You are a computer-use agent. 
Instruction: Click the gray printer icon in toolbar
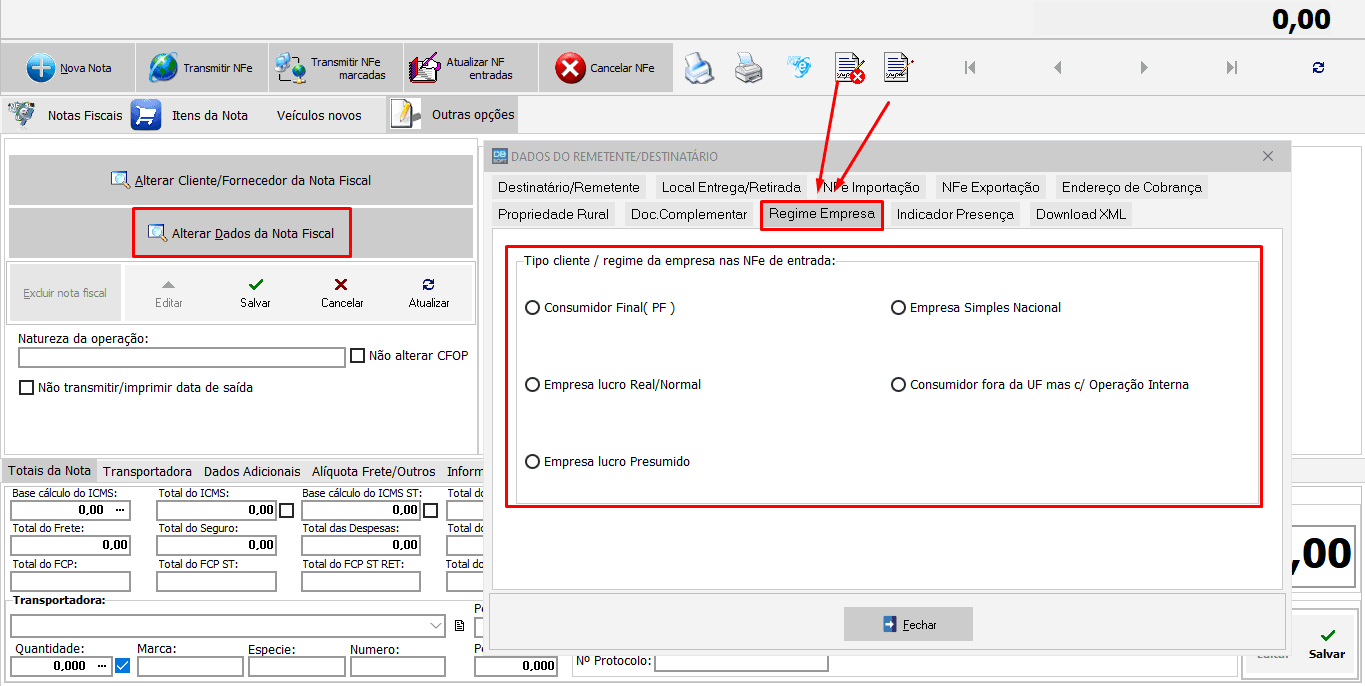(x=749, y=68)
